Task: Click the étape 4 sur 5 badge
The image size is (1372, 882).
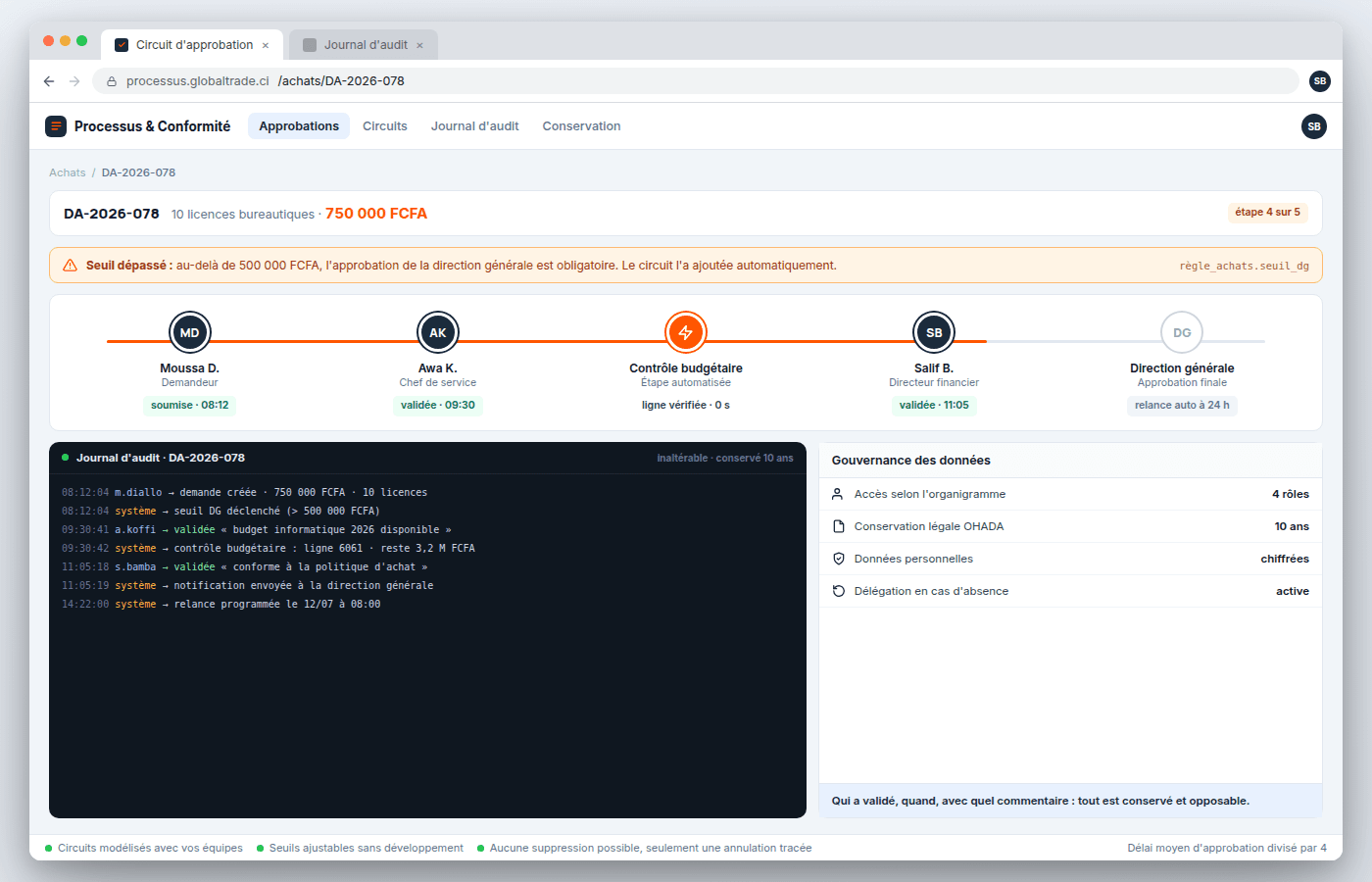Action: tap(1268, 213)
